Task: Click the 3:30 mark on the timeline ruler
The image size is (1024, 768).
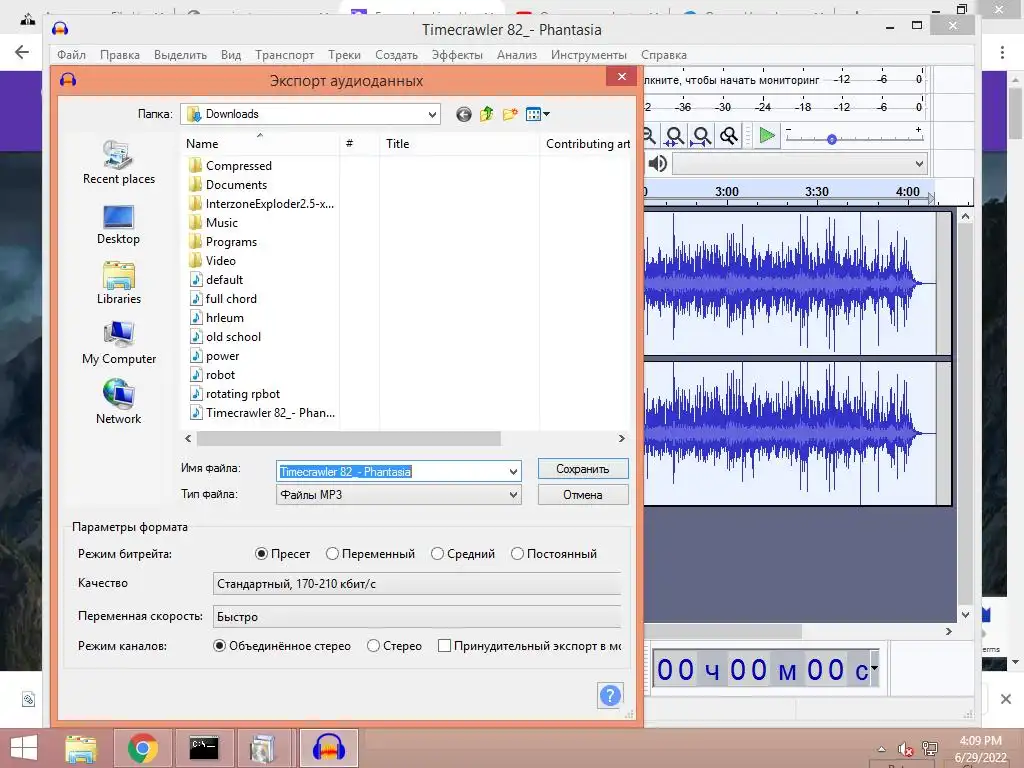Action: (816, 191)
